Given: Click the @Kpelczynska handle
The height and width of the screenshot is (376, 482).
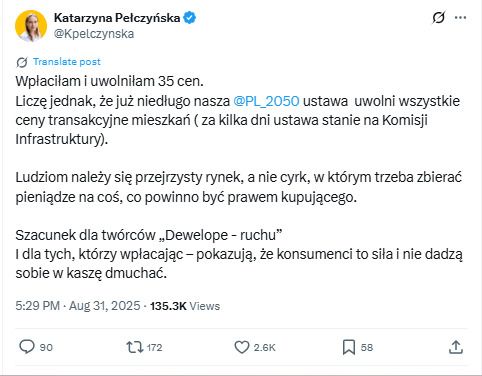Looking at the screenshot, I should click(x=94, y=34).
